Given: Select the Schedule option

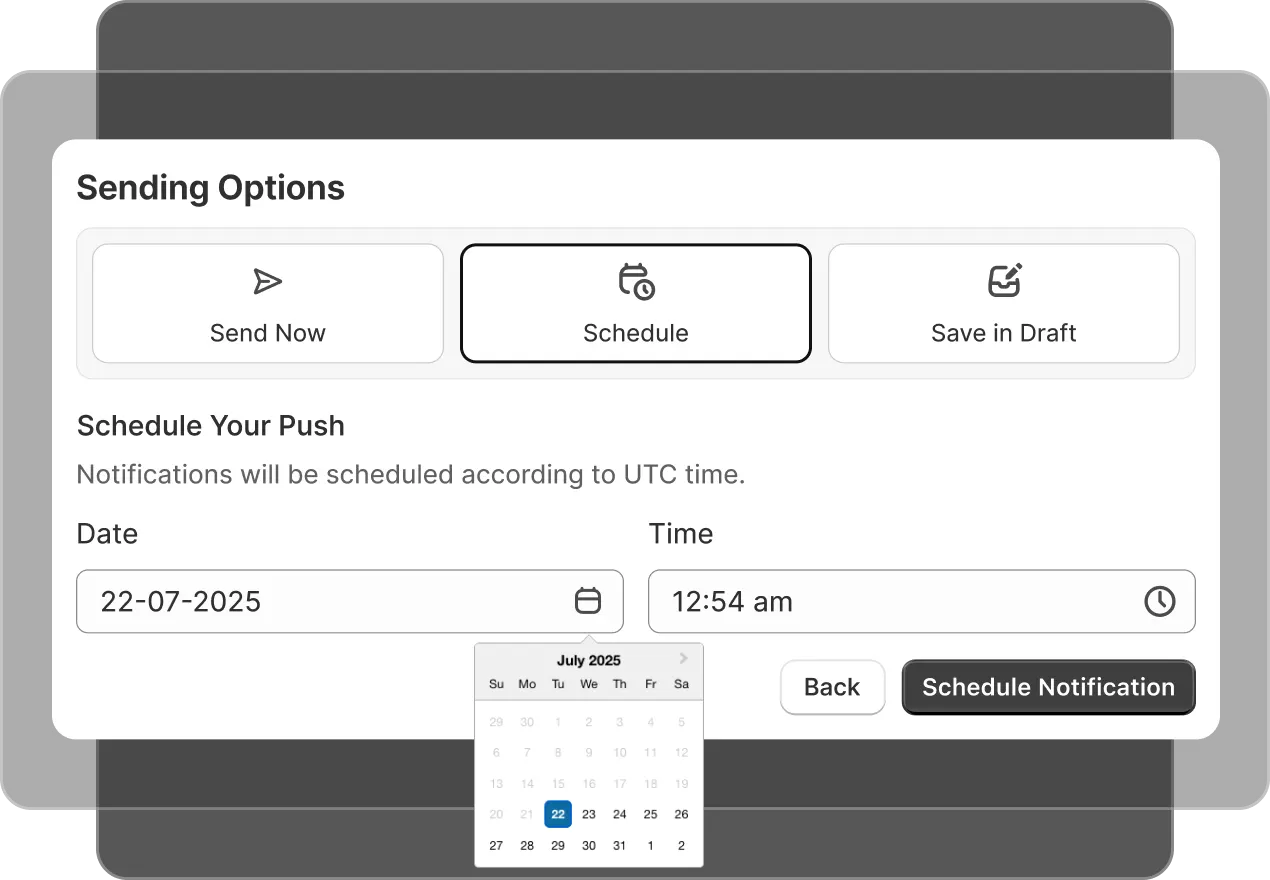Looking at the screenshot, I should (x=636, y=303).
